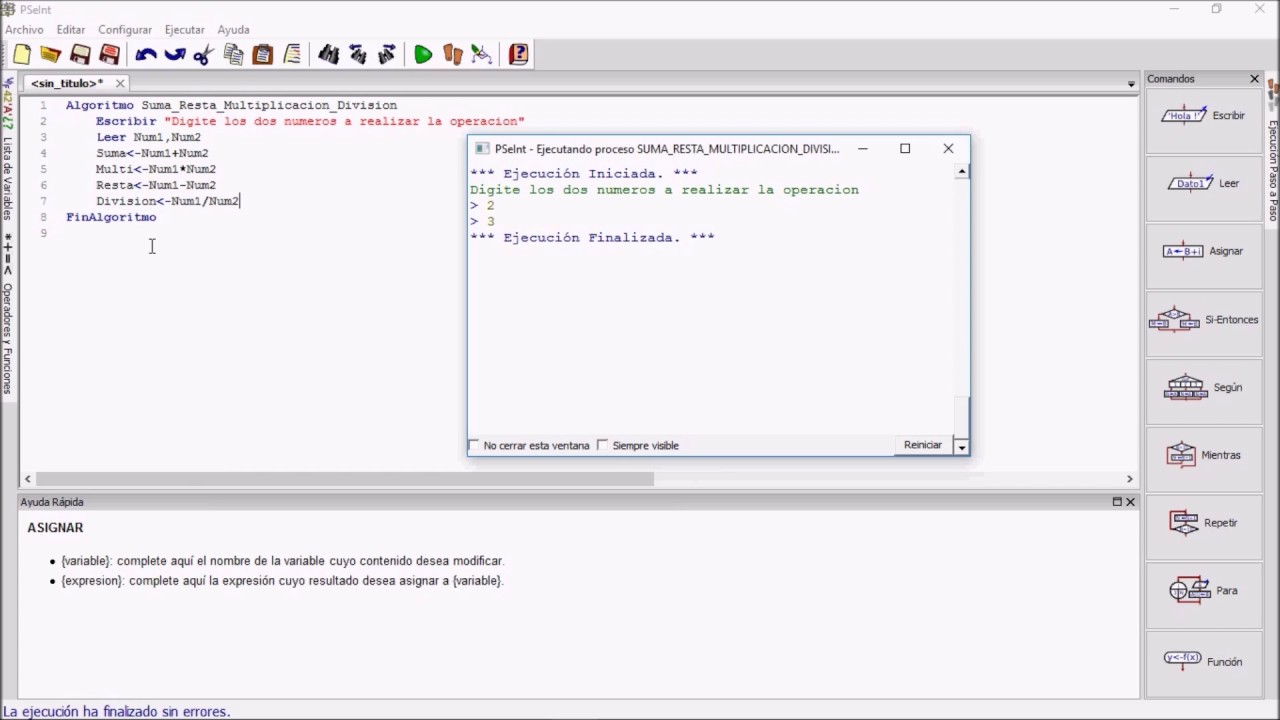Open flowchart drawing icon
Viewport: 1280px width, 720px height.
coord(482,54)
